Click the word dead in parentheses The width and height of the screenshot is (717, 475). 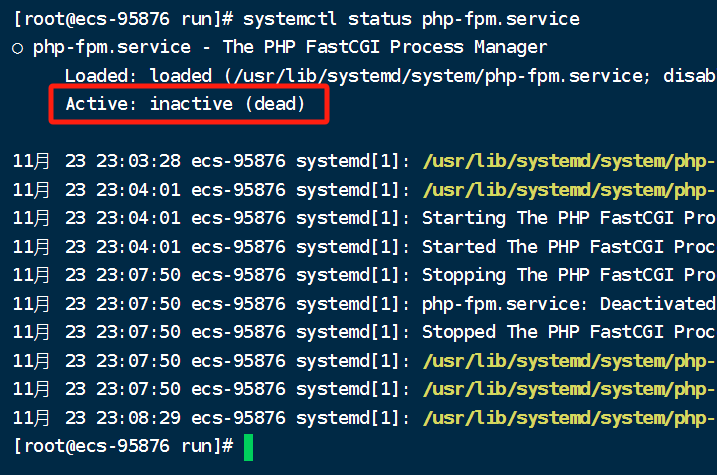pos(275,104)
